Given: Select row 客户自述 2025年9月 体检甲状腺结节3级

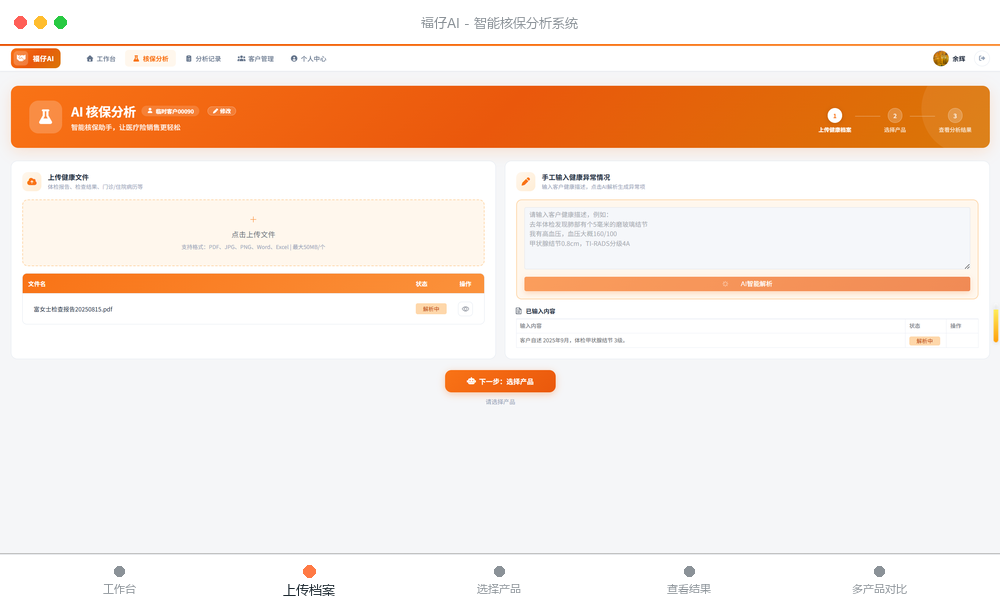Looking at the screenshot, I should pyautogui.click(x=747, y=340).
